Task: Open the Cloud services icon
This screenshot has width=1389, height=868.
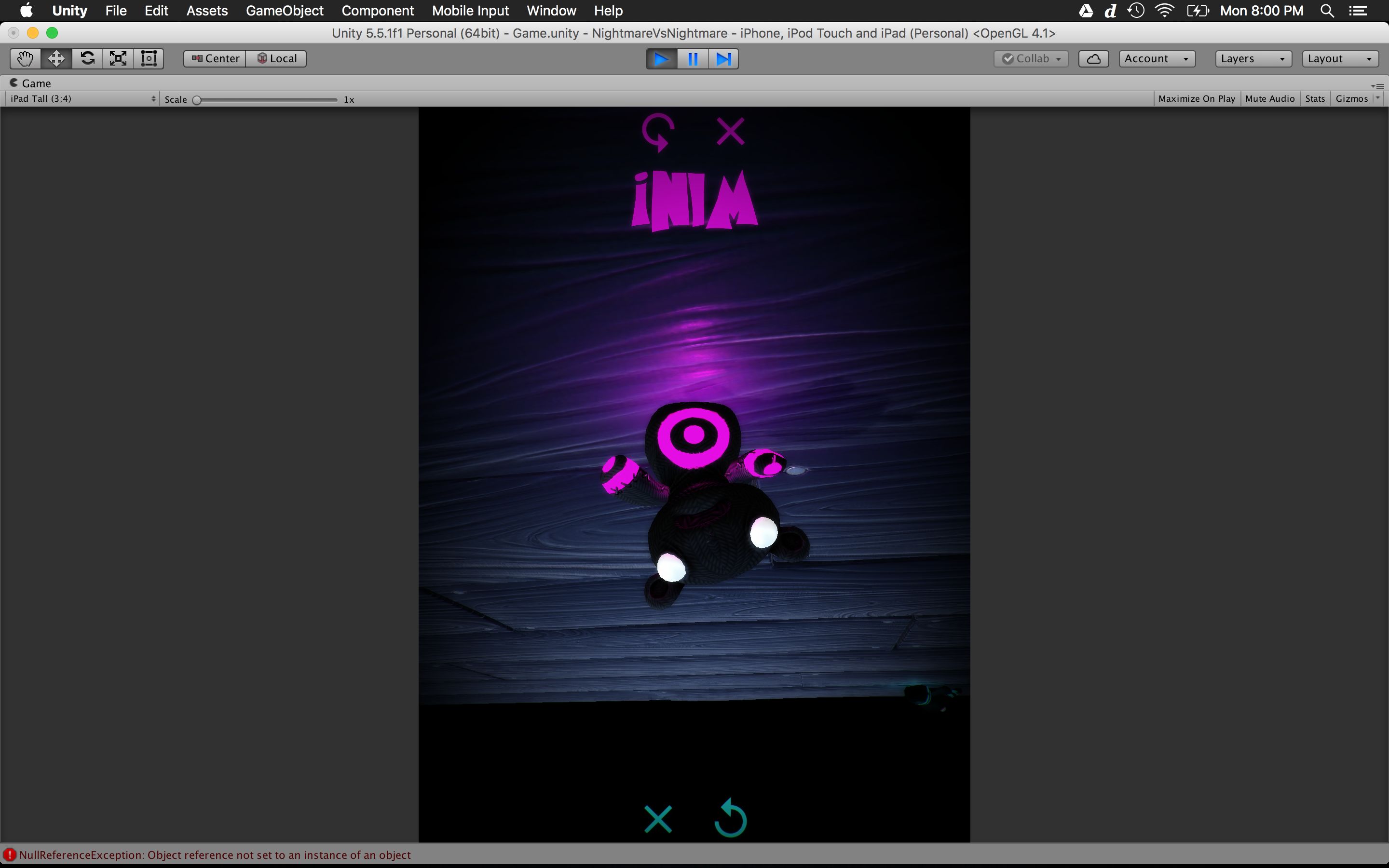Action: click(x=1093, y=58)
